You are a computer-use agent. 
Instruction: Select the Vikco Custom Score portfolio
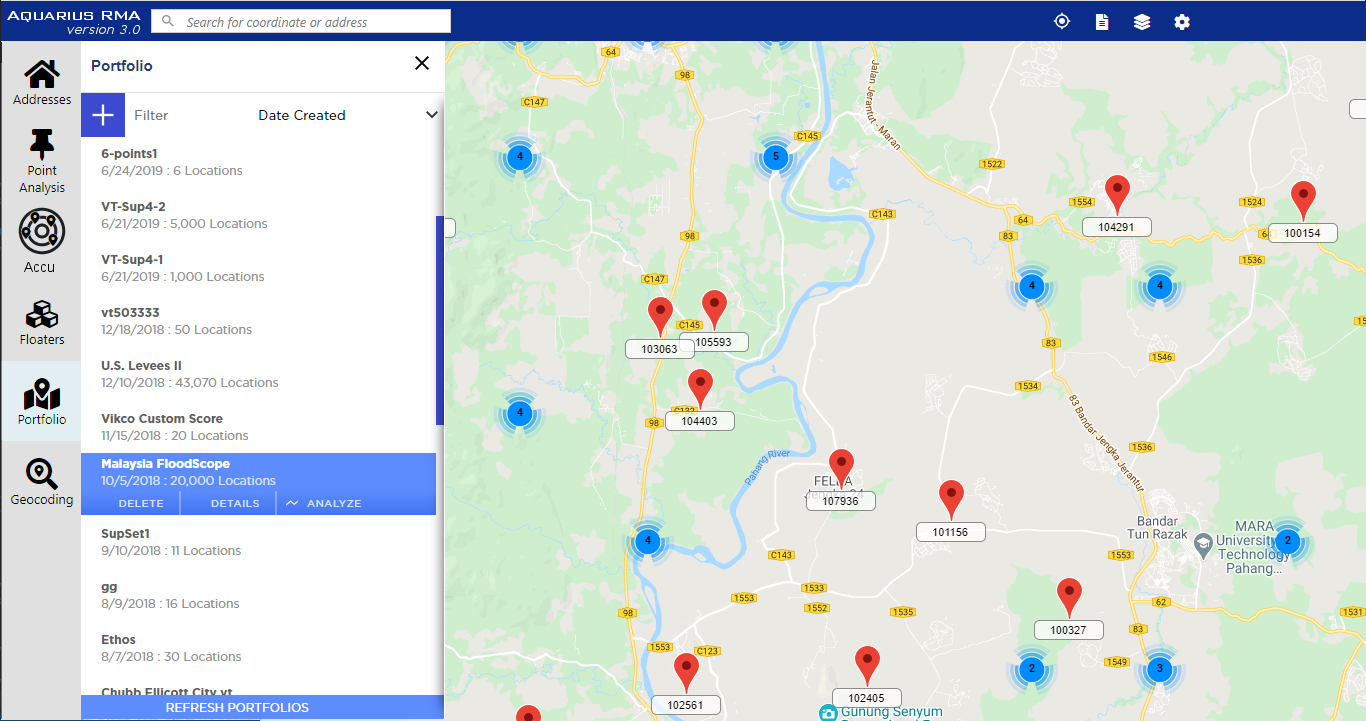(258, 427)
